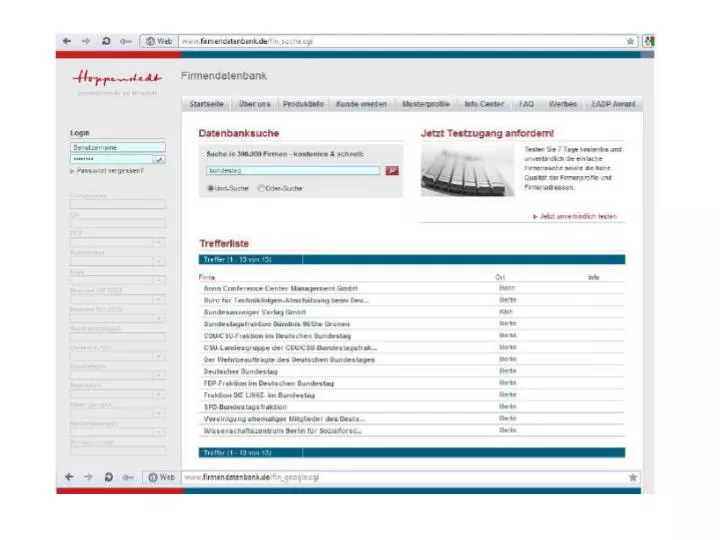The width and height of the screenshot is (720, 540).
Task: Open Bundesanzeiger Verlag GmbH result
Action: pos(255,312)
